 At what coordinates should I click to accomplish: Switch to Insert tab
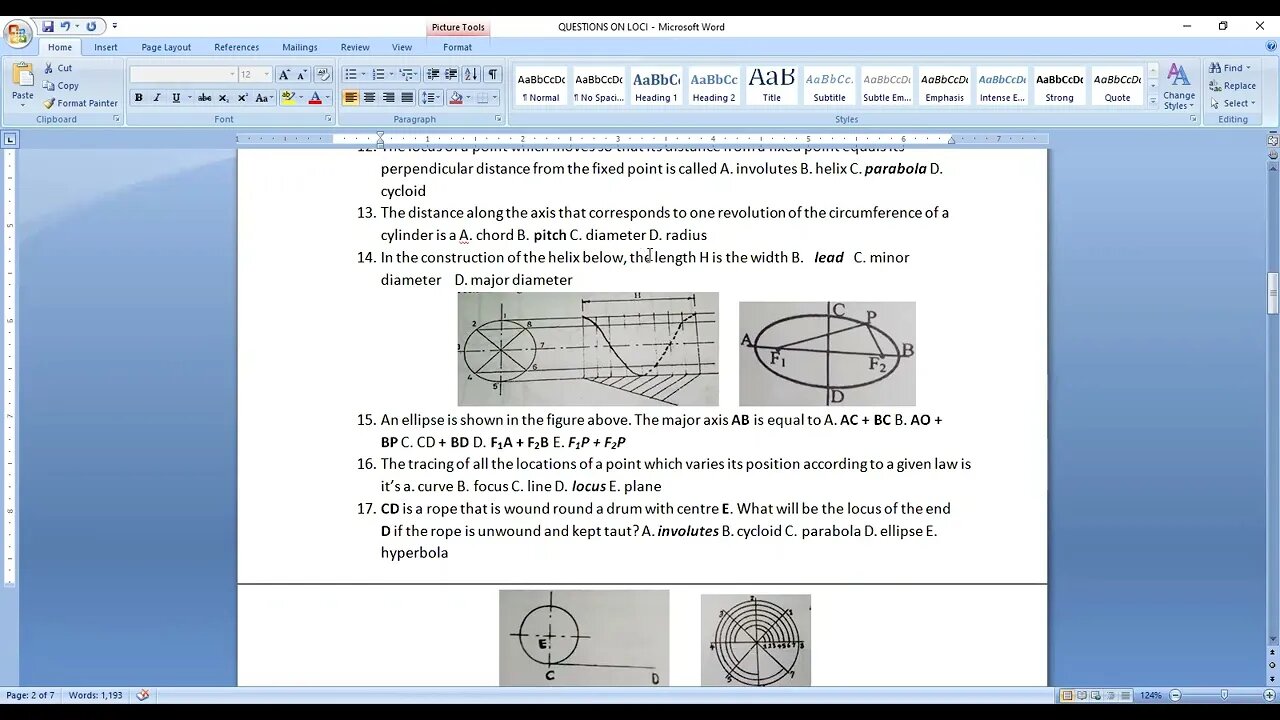(x=106, y=47)
